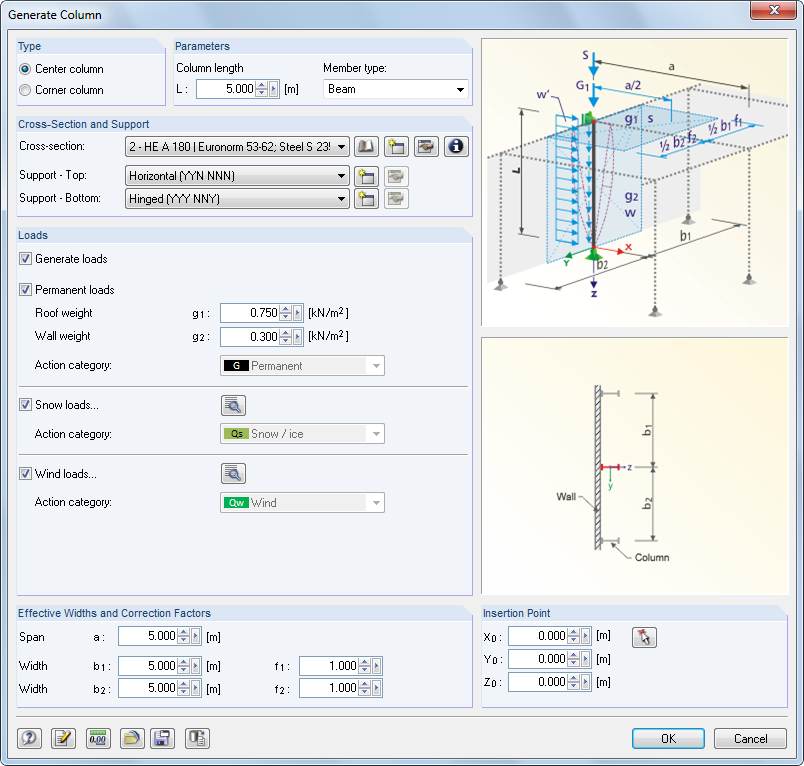Click the export/copy settings icon
Screen dimensions: 804x766
[x=197, y=738]
